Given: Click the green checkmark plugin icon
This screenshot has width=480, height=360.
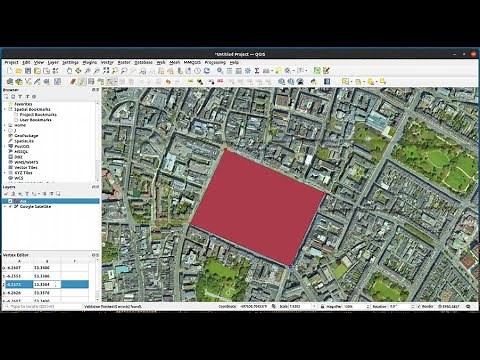Looking at the screenshot, I should [x=317, y=71].
